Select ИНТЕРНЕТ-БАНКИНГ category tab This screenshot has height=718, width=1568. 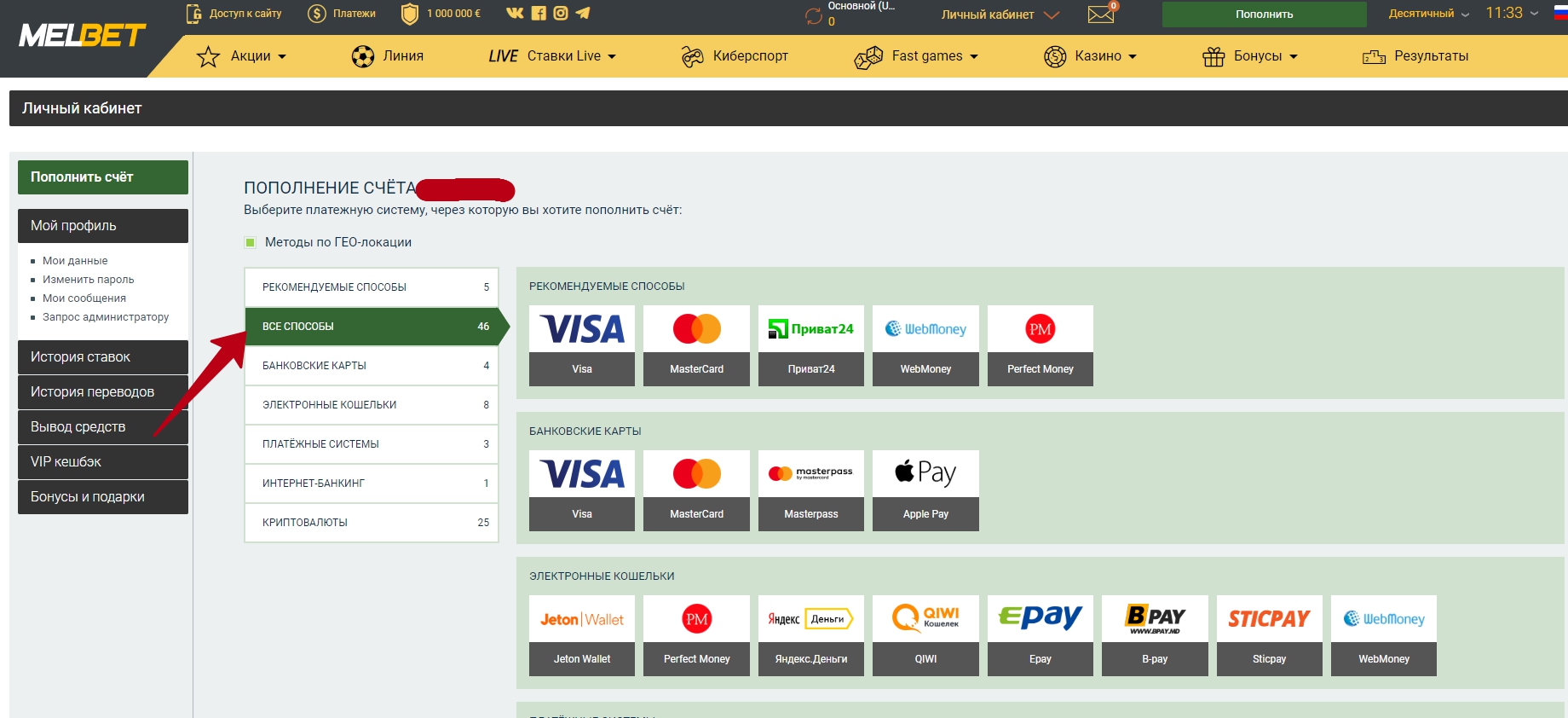coord(372,483)
